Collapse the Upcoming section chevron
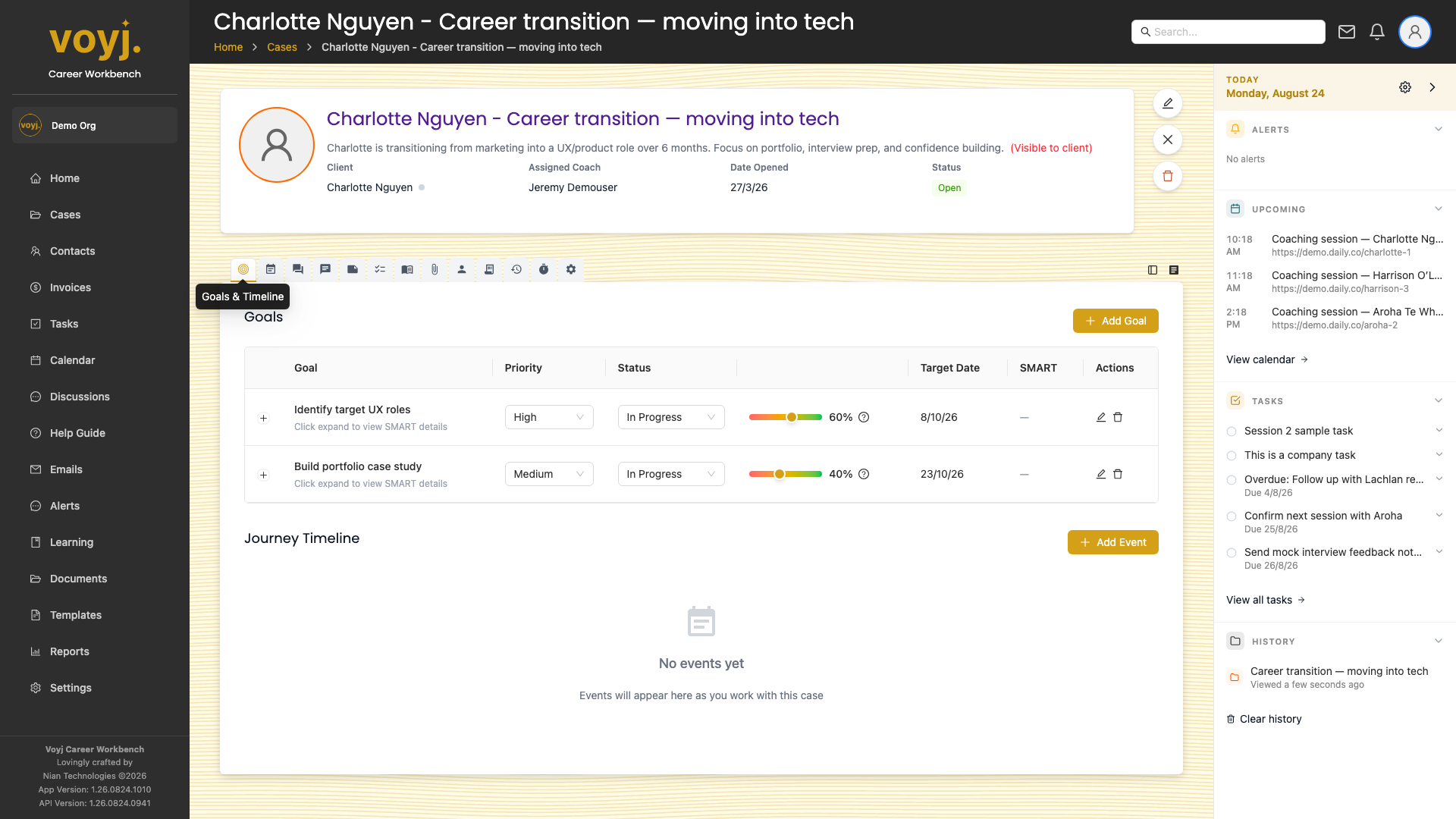Screen dimensions: 1456x819 coord(1439,209)
